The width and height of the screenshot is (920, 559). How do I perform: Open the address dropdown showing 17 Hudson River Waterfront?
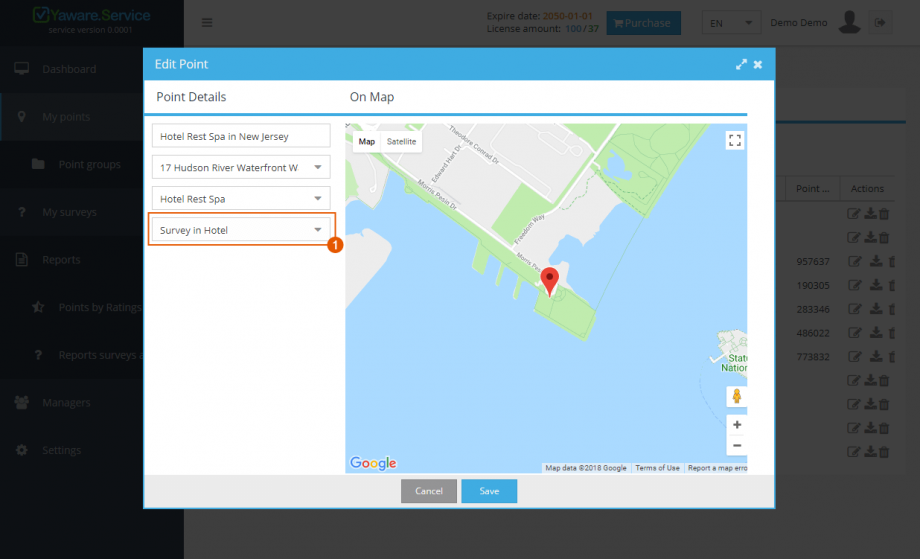pos(241,168)
